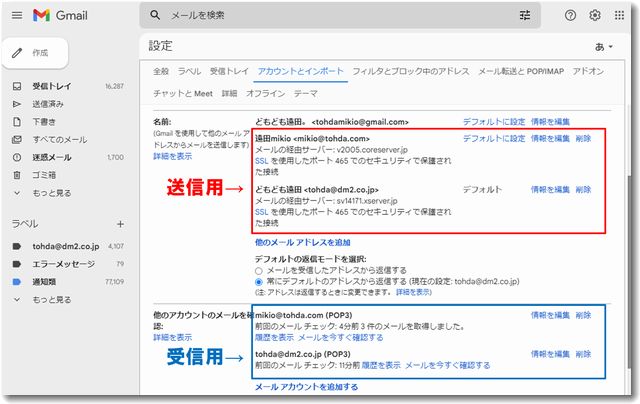640x404 pixels.
Task: Open the main menu hamburger icon
Action: [17, 16]
